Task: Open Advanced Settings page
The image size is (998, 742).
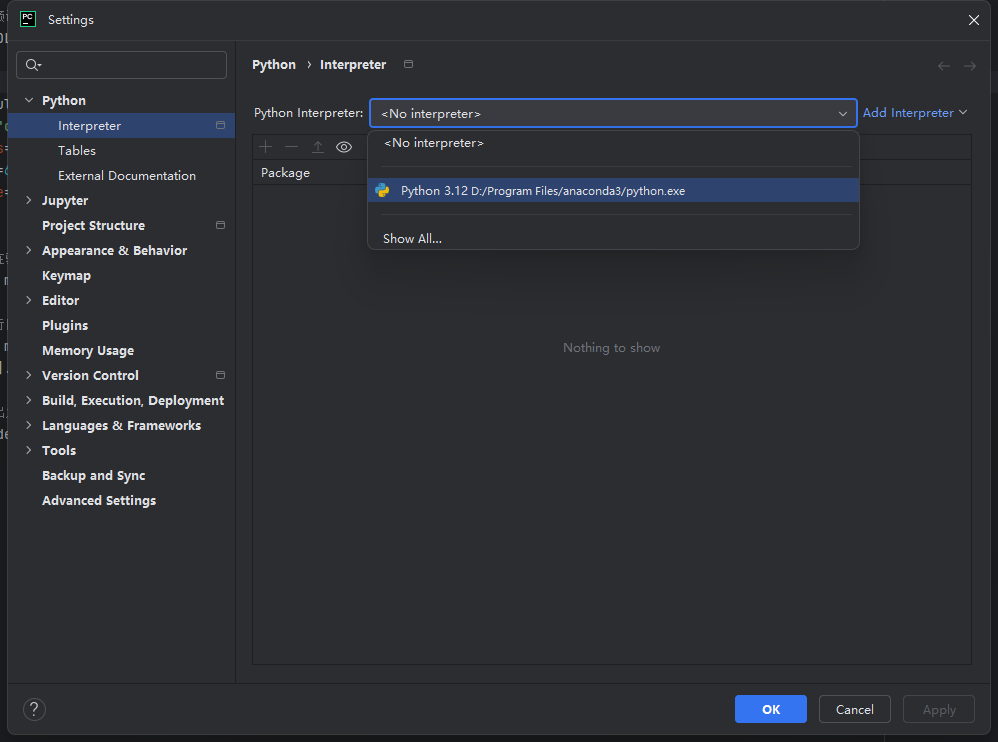Action: 99,500
